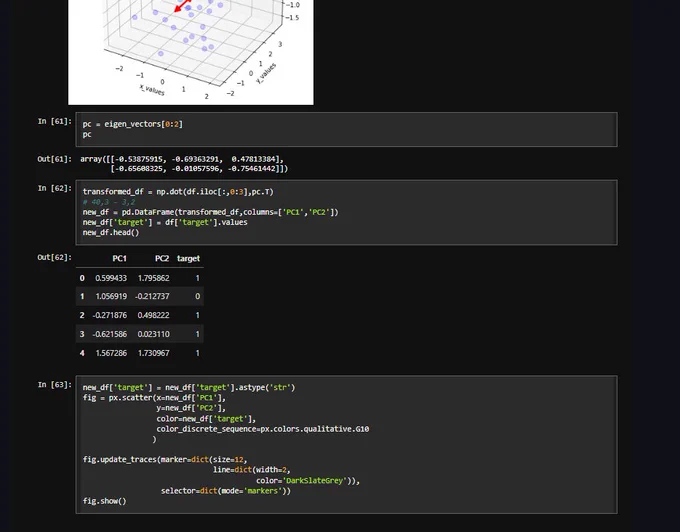Click the 'fig.show()' code line

[x=105, y=501]
